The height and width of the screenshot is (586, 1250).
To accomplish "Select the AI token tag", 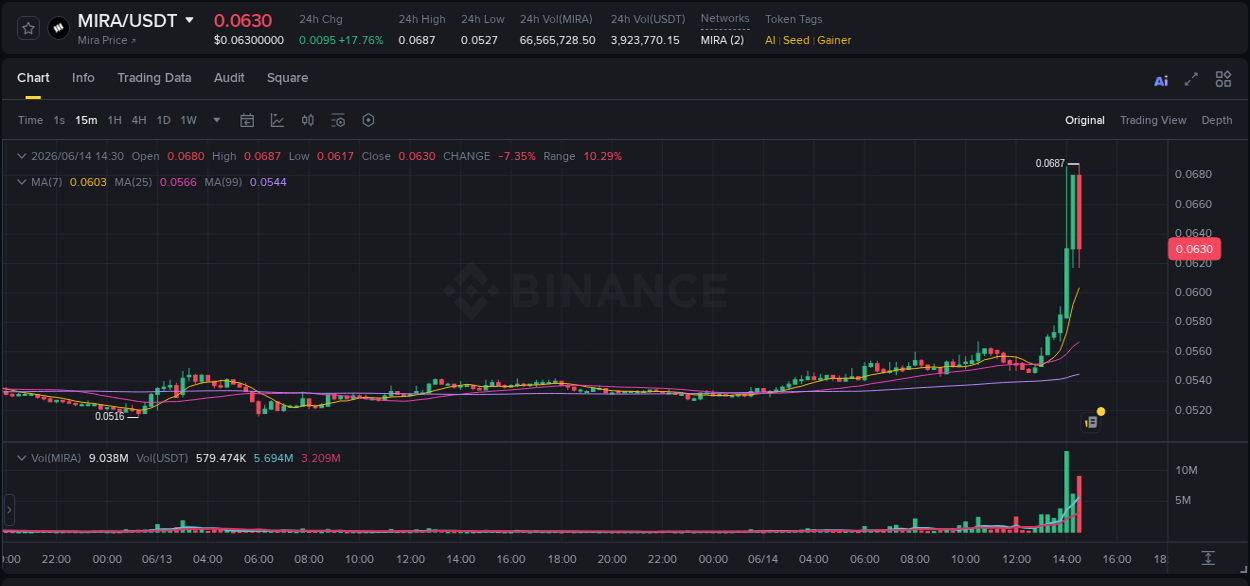I will 770,40.
